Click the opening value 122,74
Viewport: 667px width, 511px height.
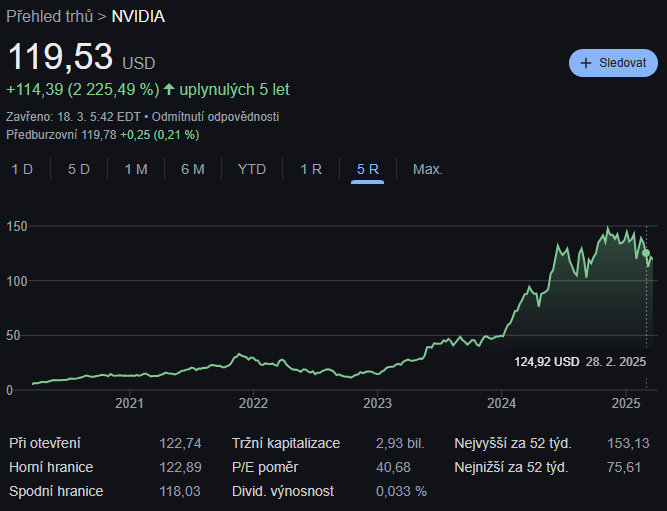pyautogui.click(x=180, y=443)
